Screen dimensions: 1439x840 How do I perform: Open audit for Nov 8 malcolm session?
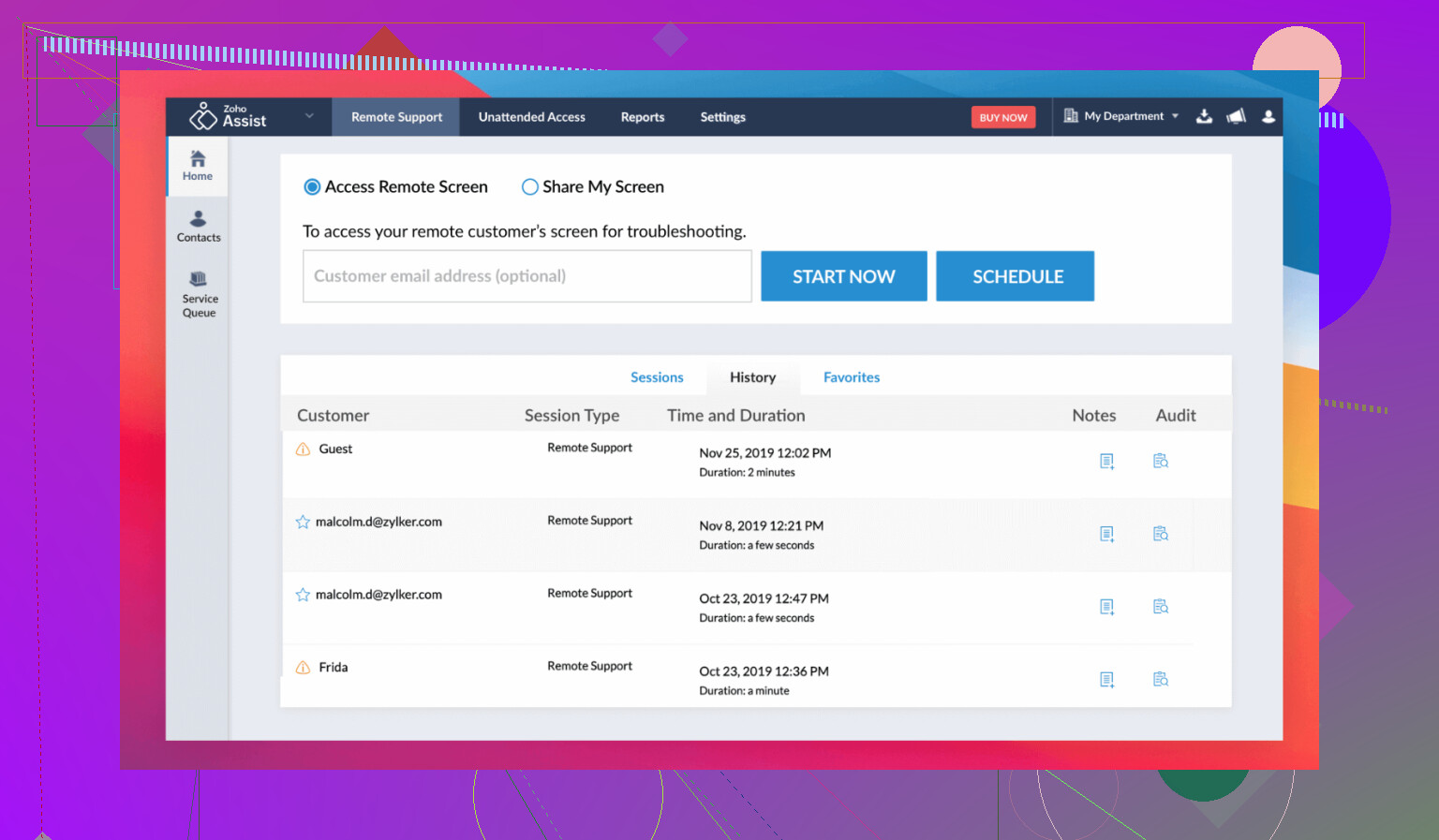pyautogui.click(x=1161, y=534)
